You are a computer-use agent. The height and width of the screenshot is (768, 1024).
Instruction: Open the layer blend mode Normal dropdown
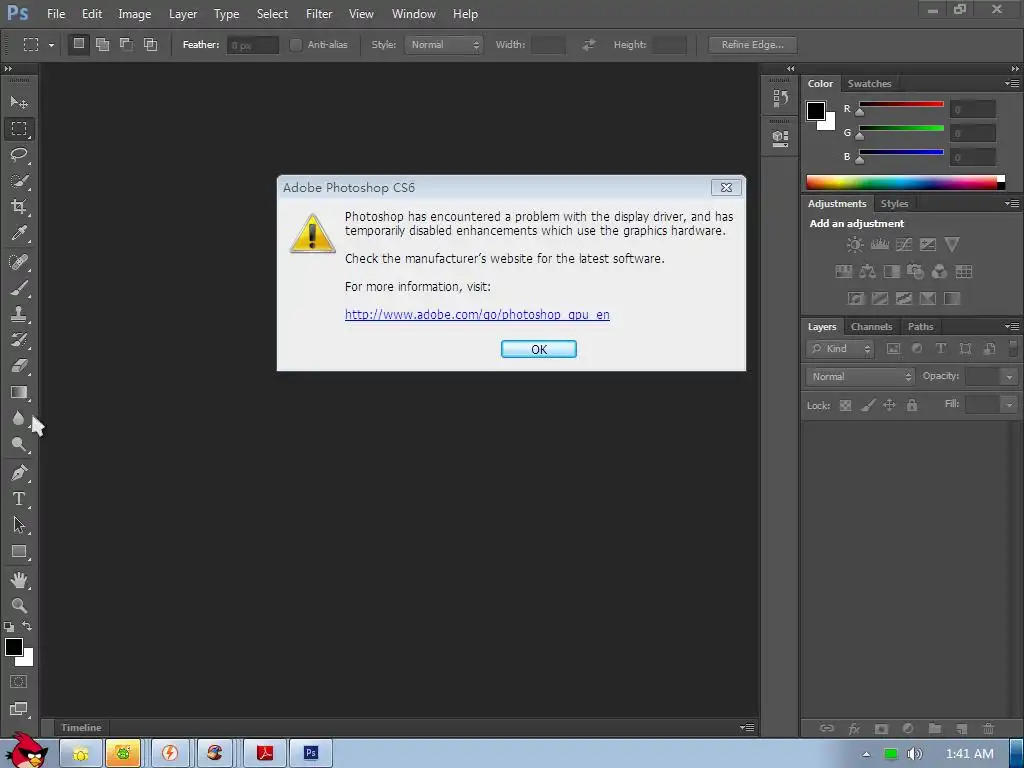(860, 376)
